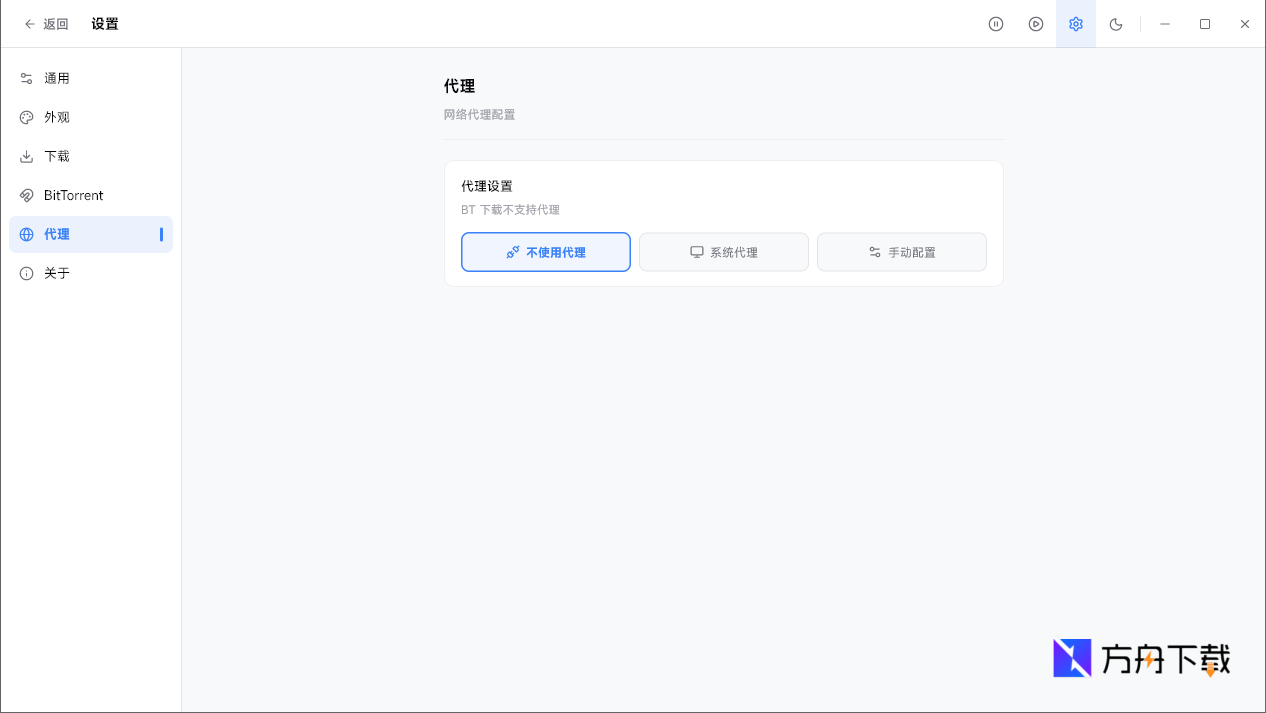
Task: Open the 下载 settings section
Action: [57, 156]
